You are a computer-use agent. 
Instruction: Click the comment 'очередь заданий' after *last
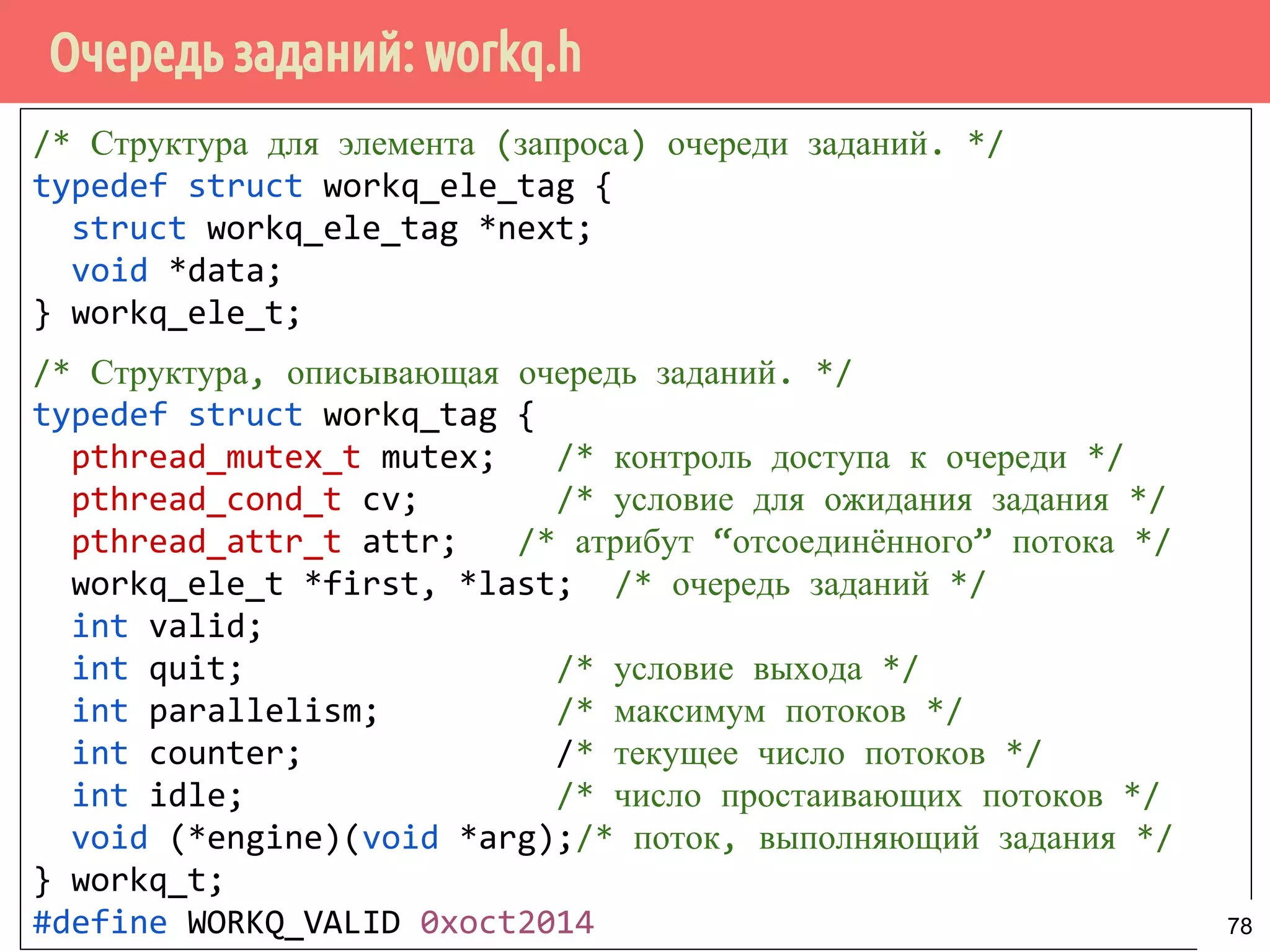click(x=801, y=585)
